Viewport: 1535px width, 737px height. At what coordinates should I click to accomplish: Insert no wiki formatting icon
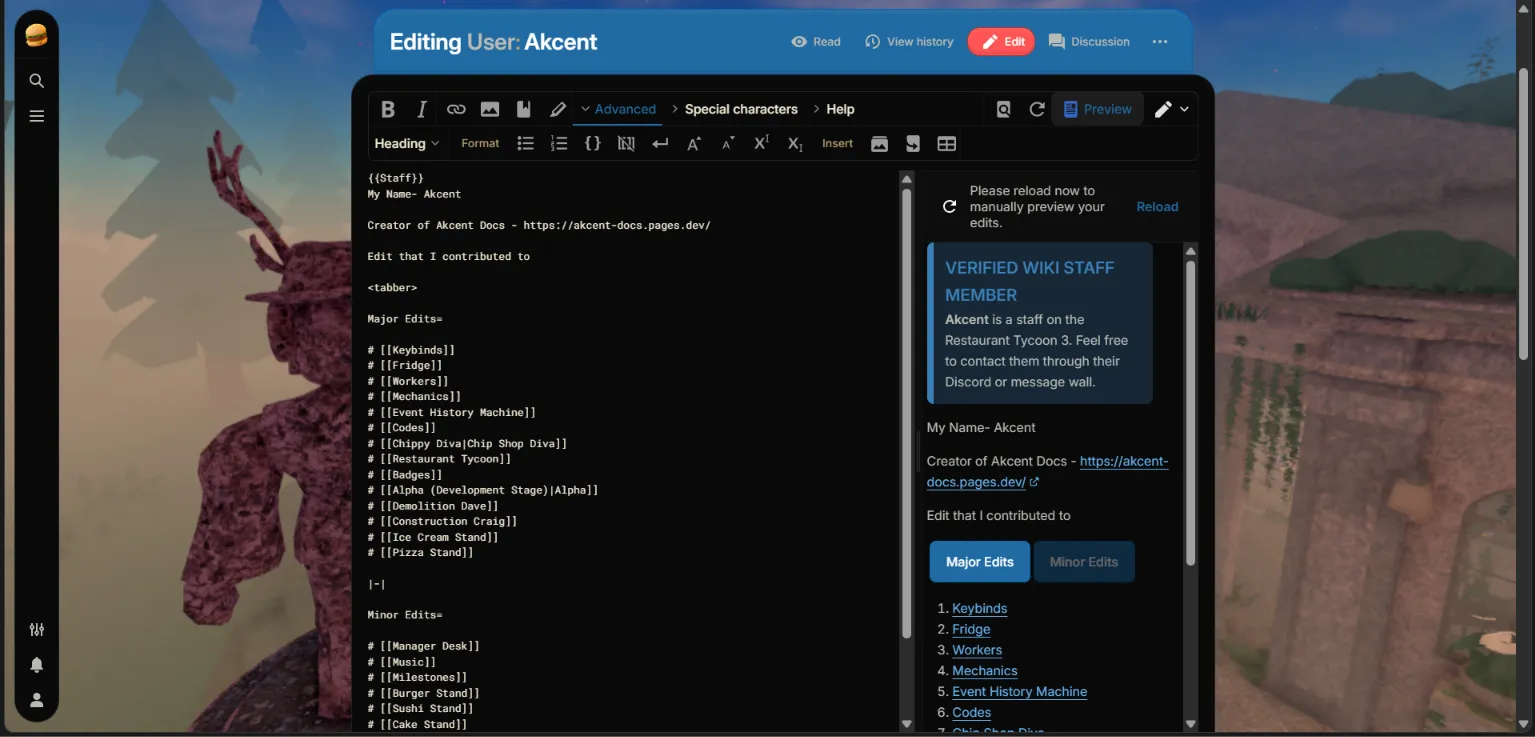tap(626, 144)
